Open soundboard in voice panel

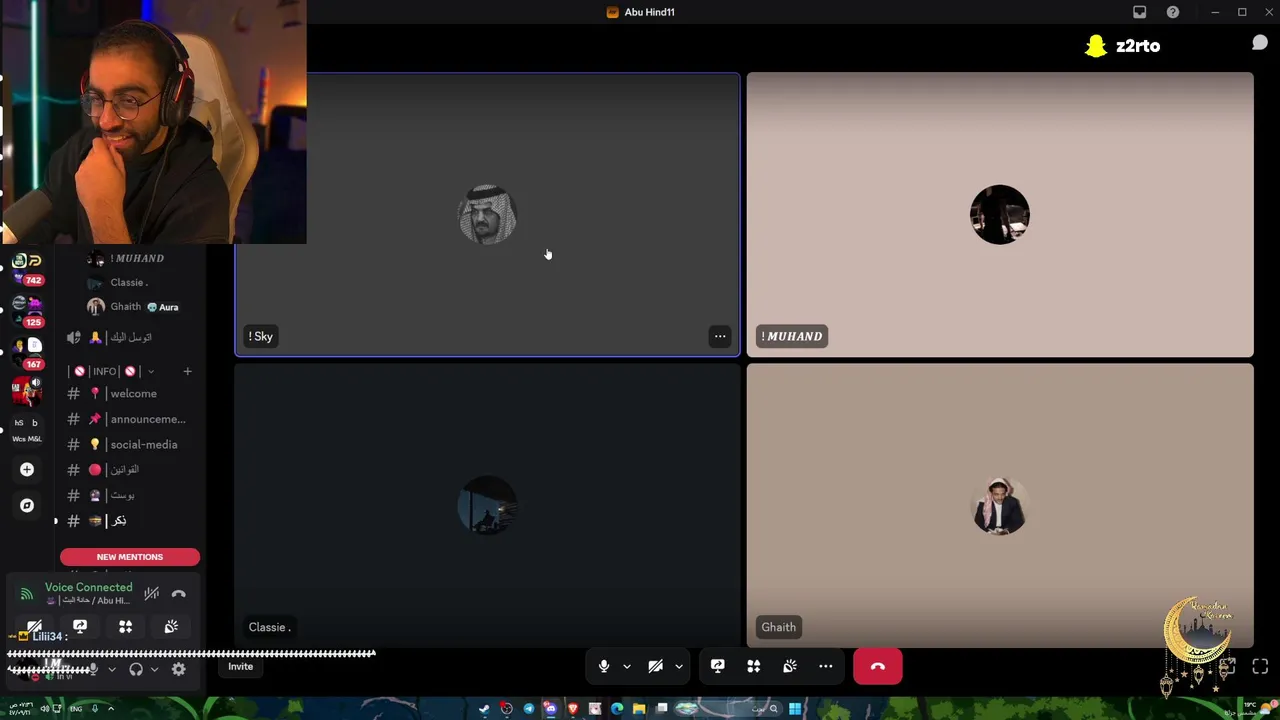[x=172, y=627]
